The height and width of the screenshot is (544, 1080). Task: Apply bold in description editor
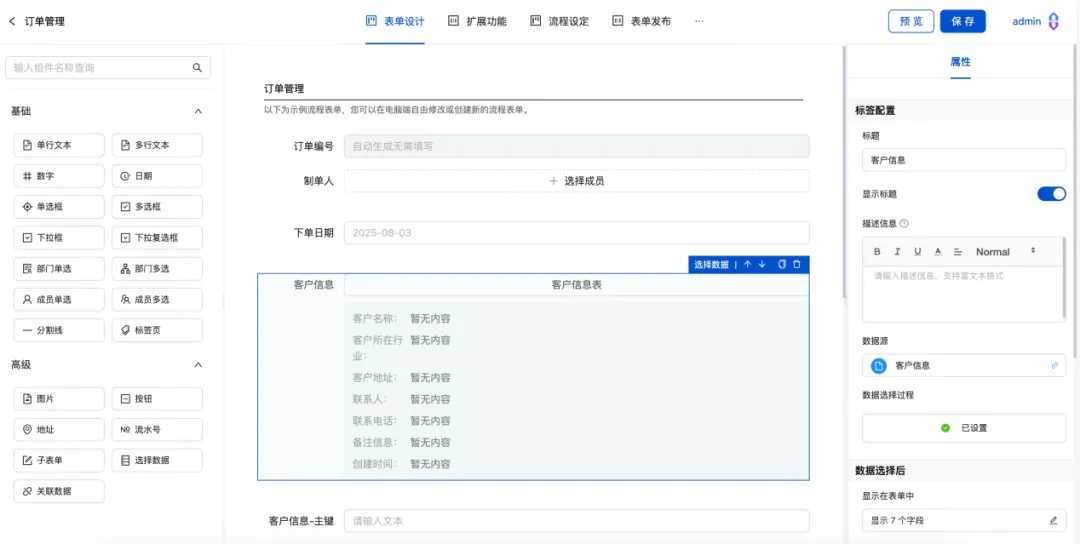coord(877,252)
